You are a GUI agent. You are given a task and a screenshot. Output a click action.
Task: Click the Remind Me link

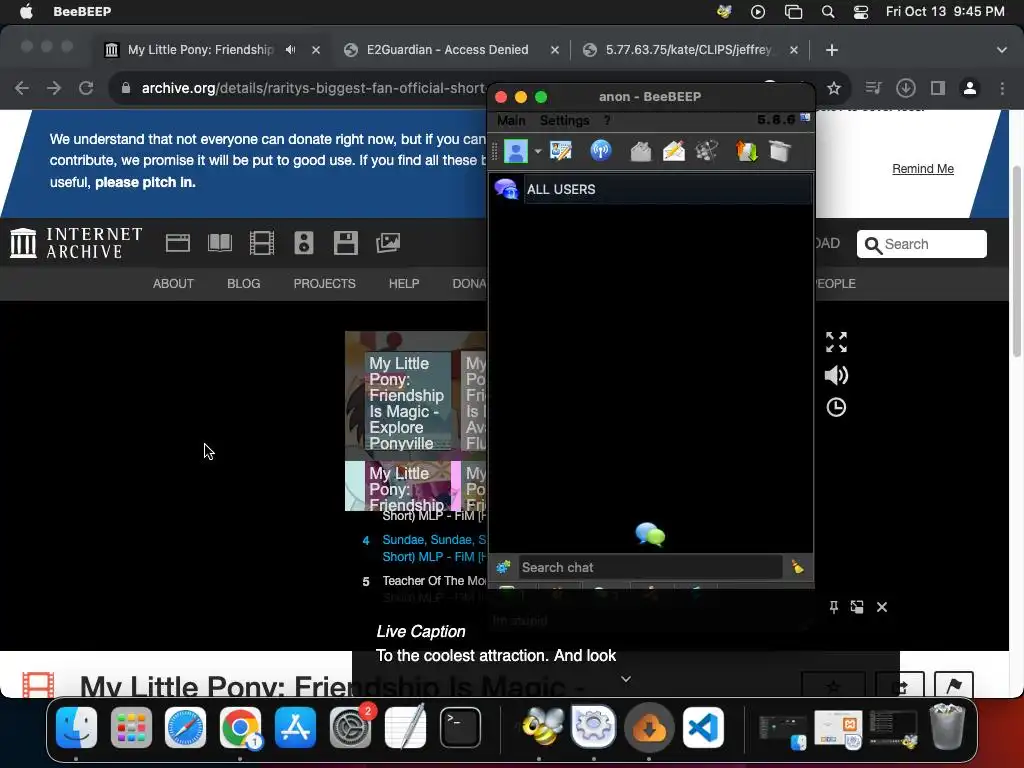(x=923, y=168)
